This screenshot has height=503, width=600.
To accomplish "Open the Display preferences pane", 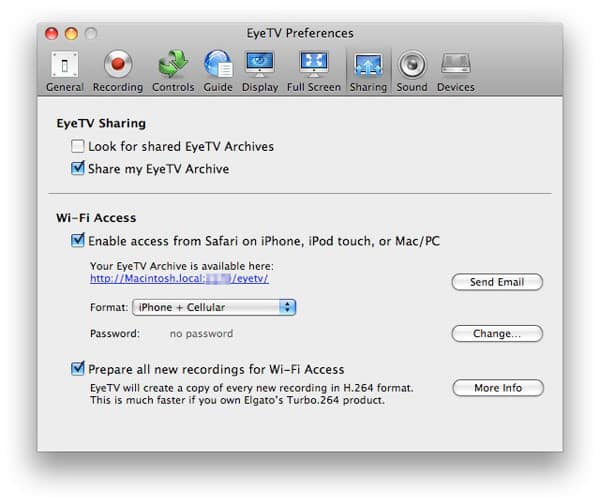I will [x=260, y=72].
